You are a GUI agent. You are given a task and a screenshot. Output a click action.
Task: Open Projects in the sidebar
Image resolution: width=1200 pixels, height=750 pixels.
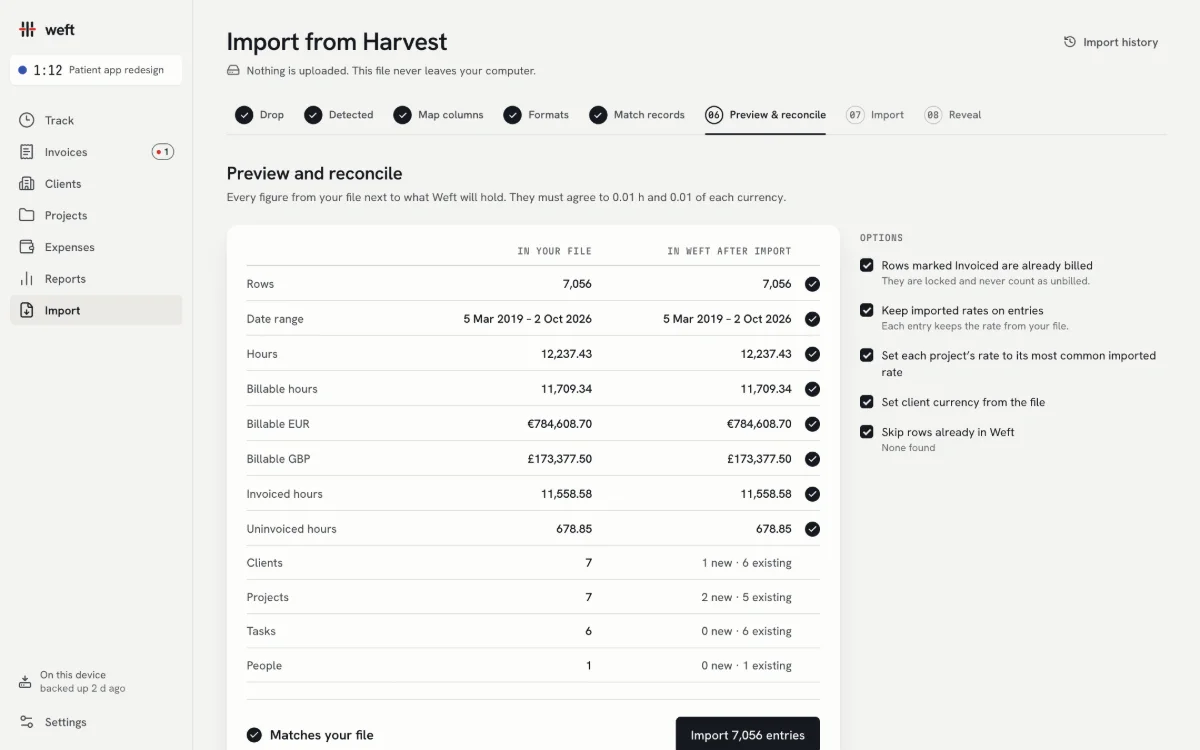(96, 215)
